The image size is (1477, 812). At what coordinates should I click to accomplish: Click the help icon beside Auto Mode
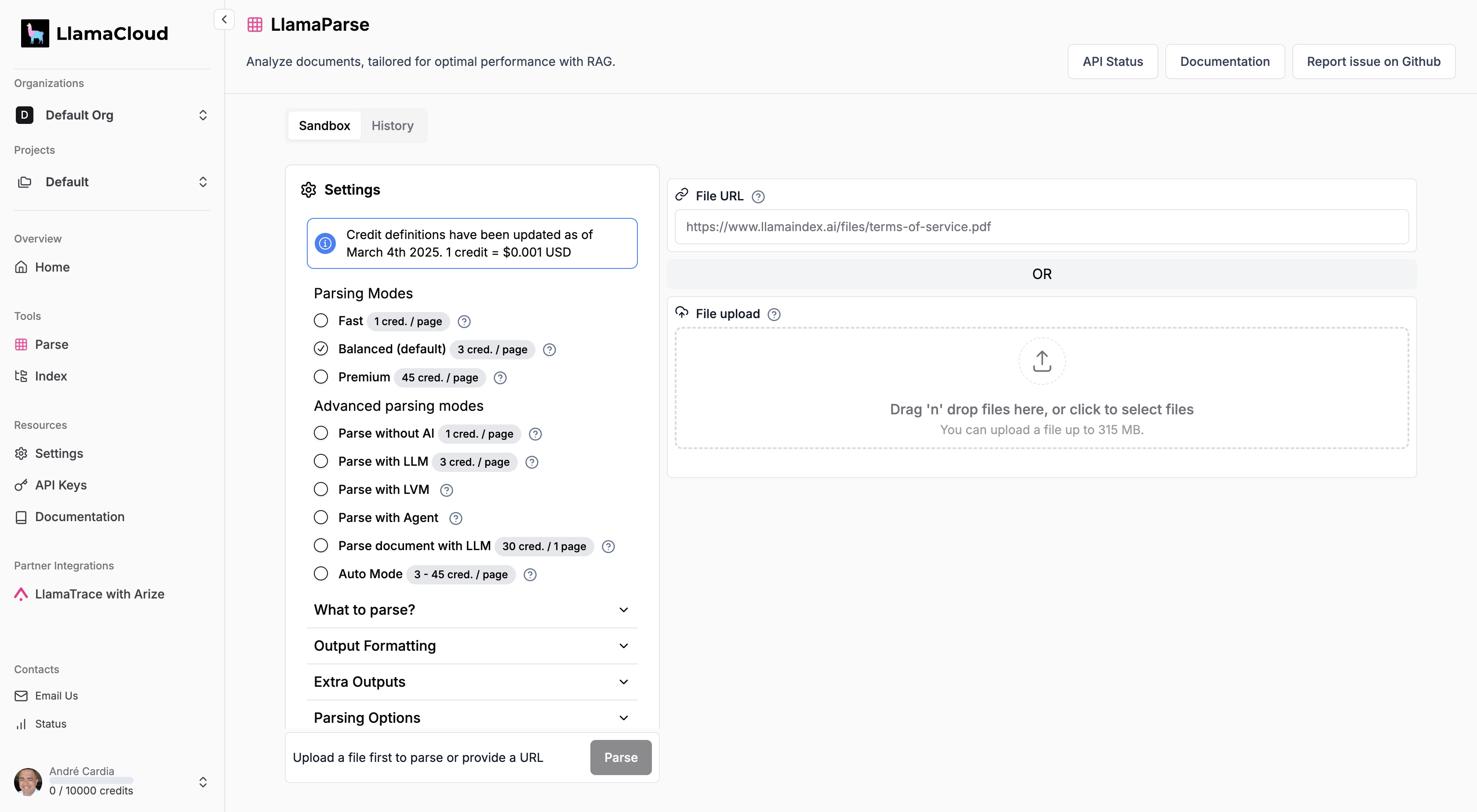pos(530,575)
